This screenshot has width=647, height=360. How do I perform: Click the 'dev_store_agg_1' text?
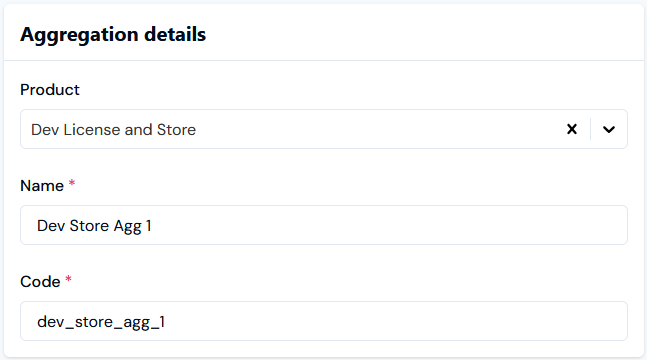click(x=101, y=322)
